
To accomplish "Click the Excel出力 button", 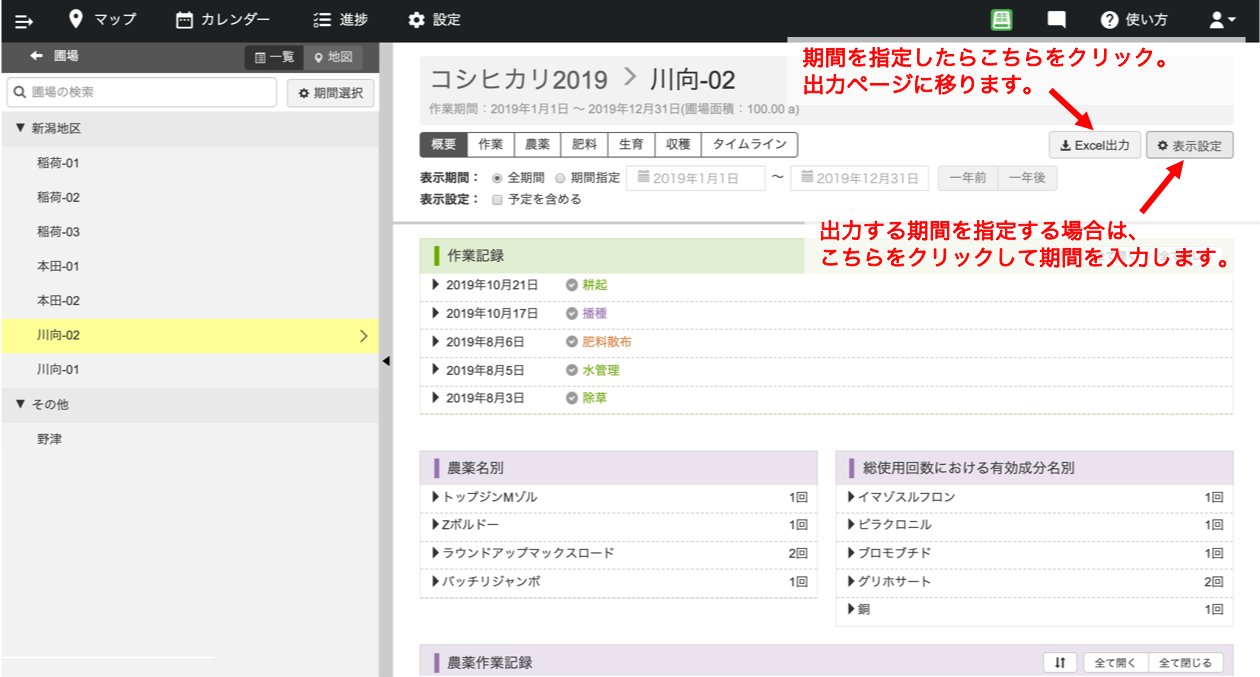I will click(1094, 146).
